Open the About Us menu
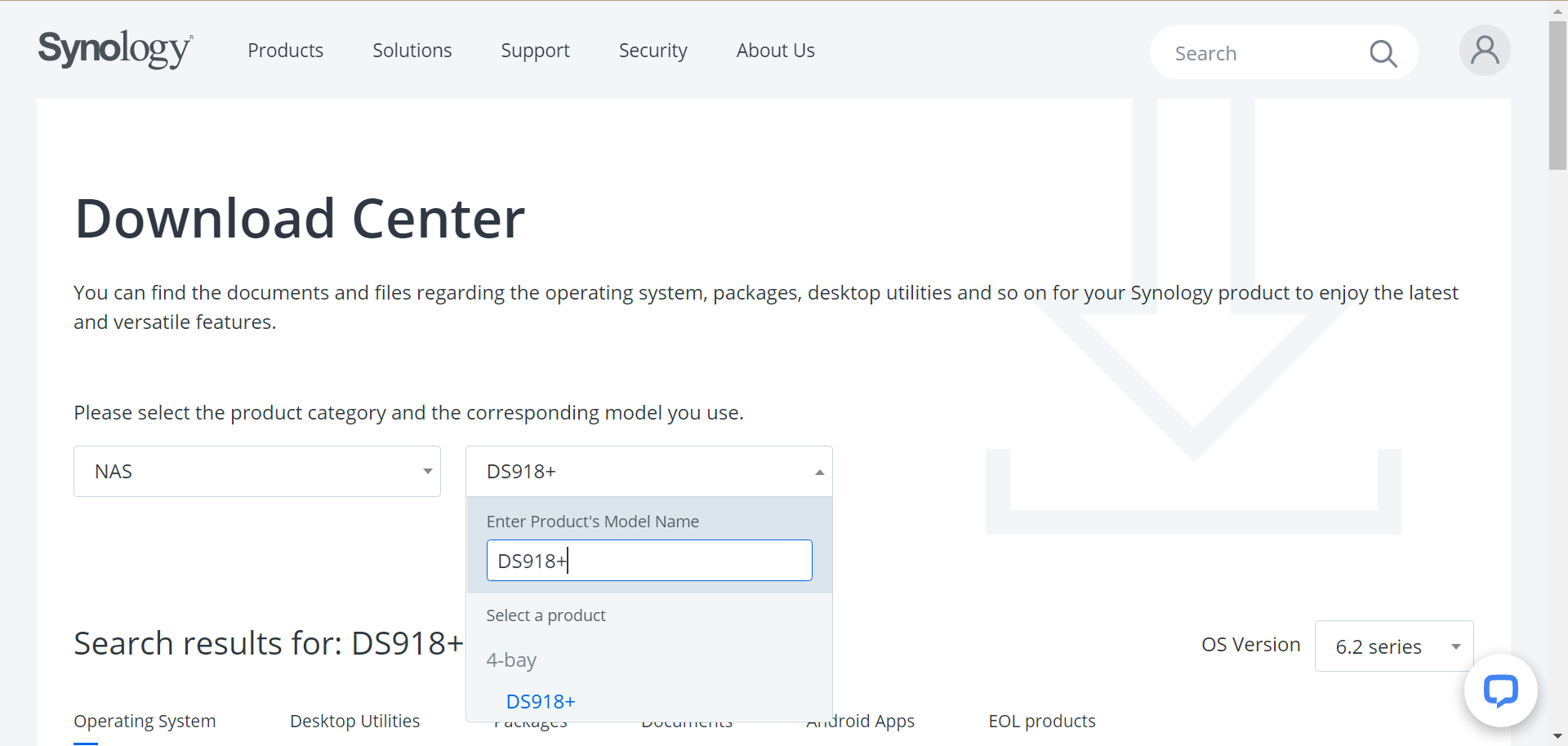The width and height of the screenshot is (1568, 746). pos(775,50)
